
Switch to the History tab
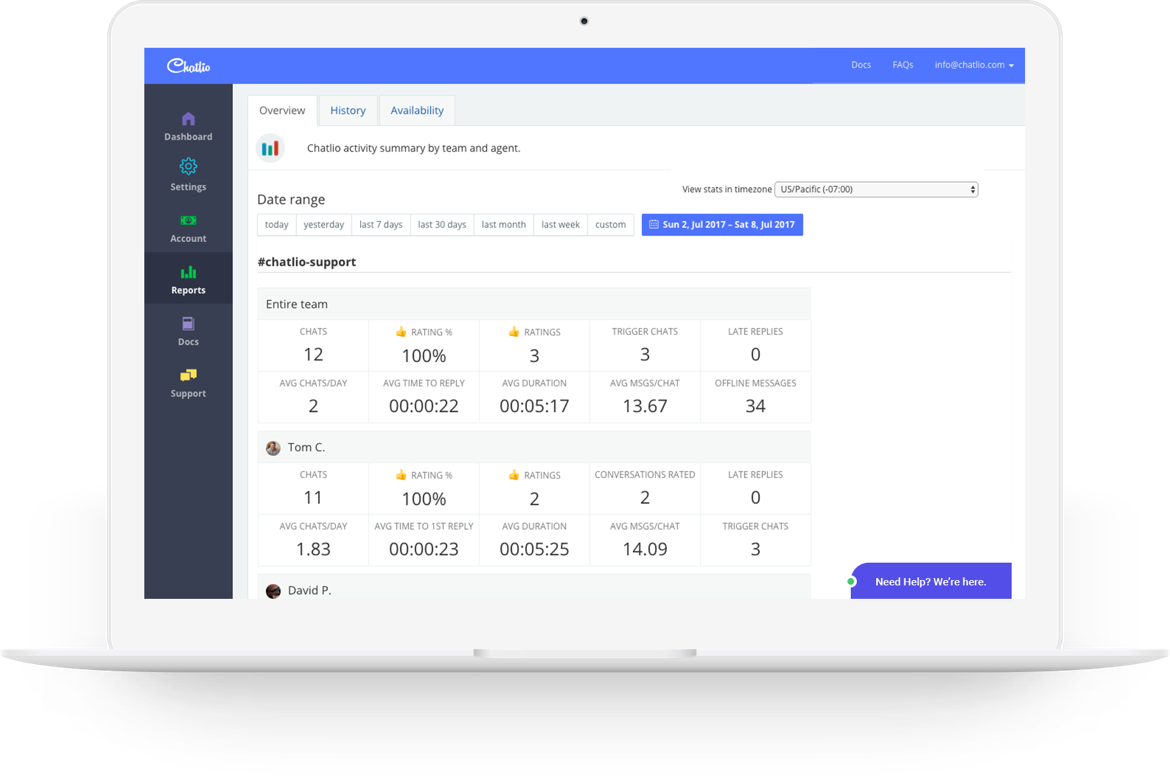coord(347,110)
